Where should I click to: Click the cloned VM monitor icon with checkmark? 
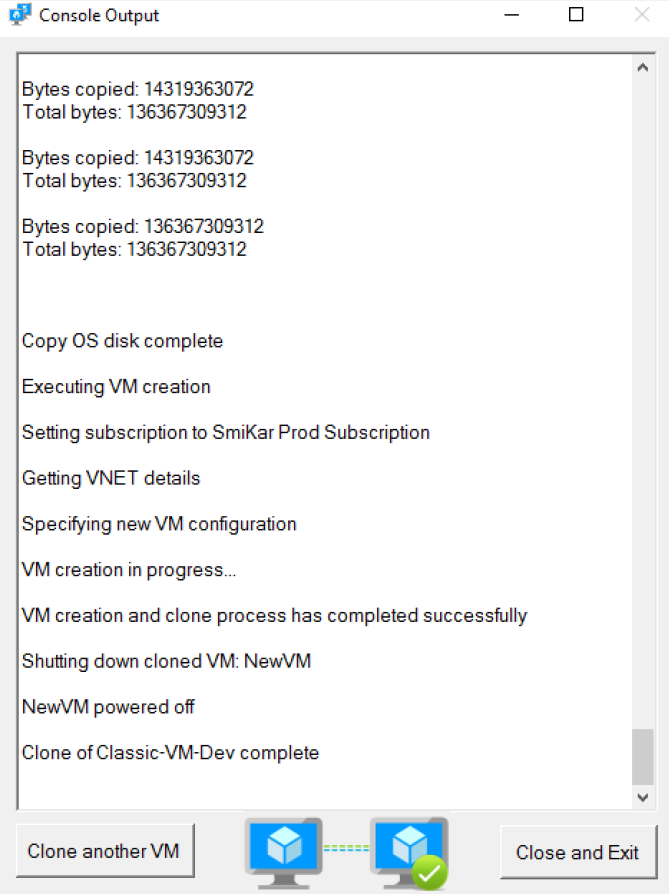[x=409, y=853]
